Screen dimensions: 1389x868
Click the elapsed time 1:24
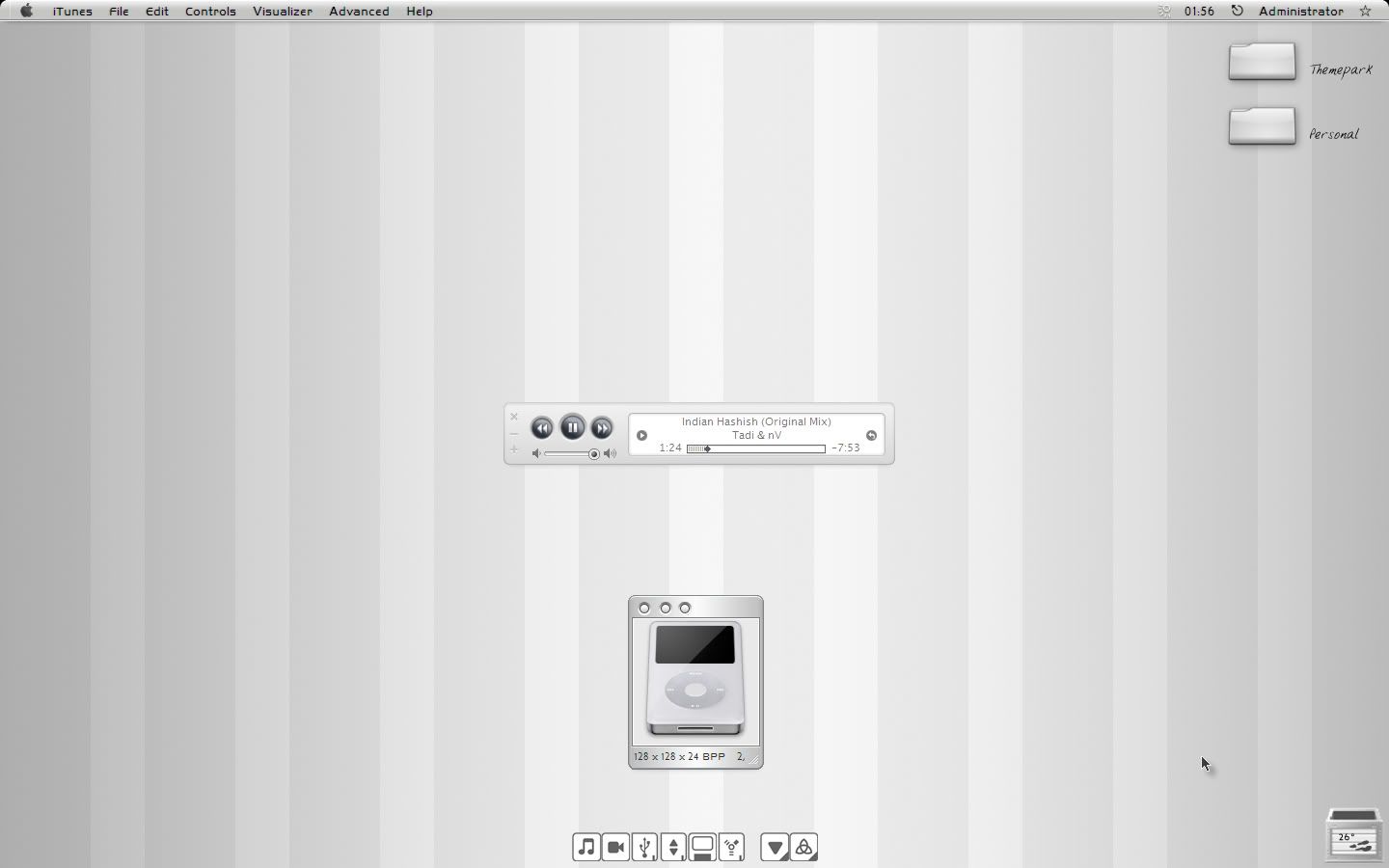click(x=670, y=448)
